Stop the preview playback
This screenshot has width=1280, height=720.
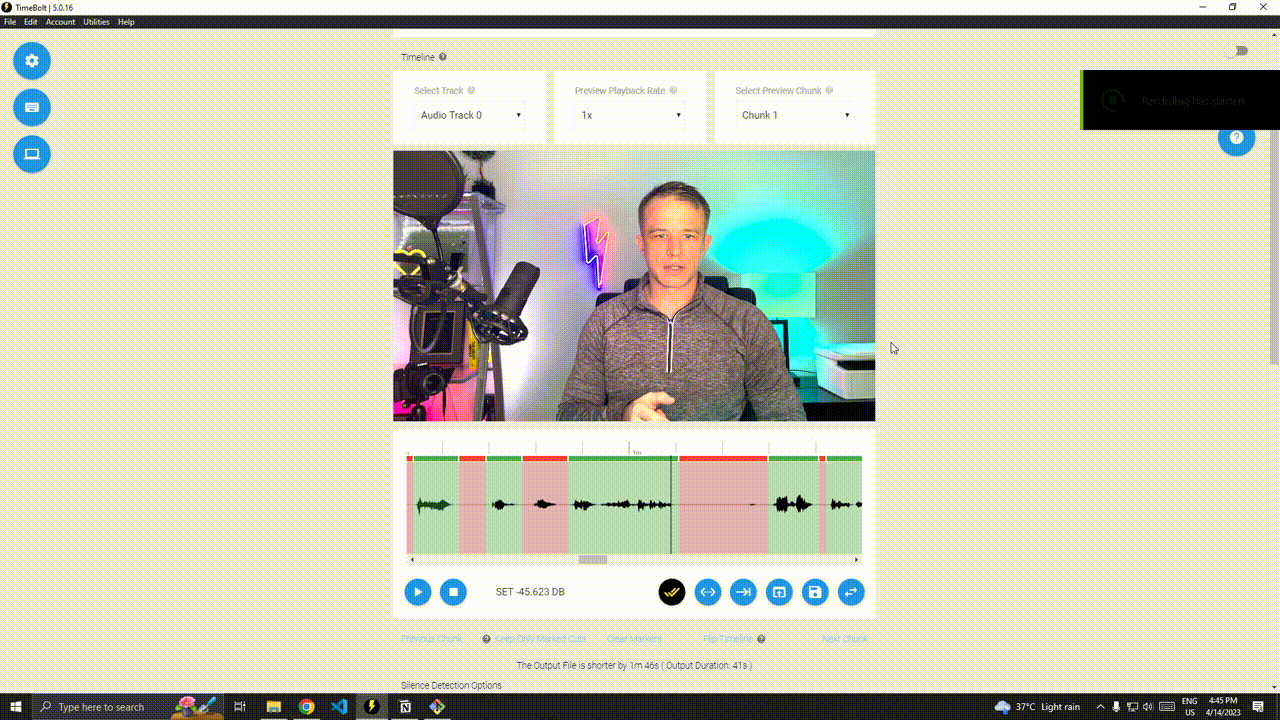point(453,592)
